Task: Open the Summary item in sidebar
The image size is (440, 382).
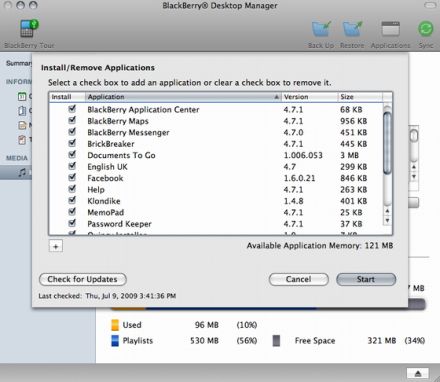Action: point(19,63)
